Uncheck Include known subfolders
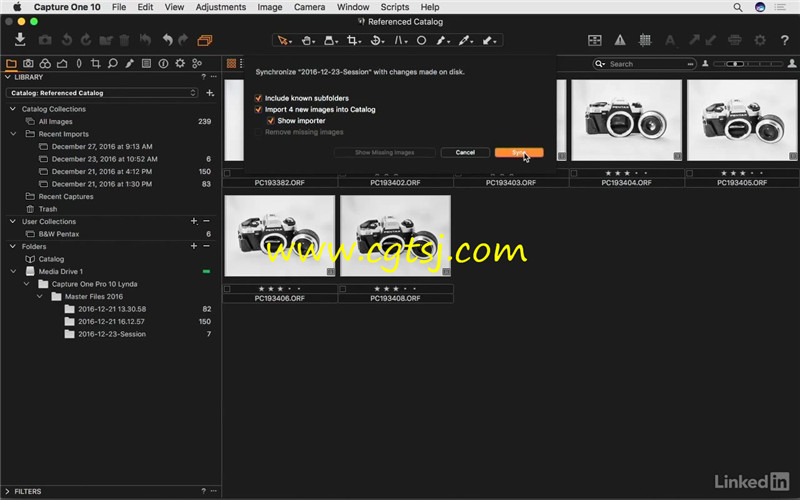This screenshot has width=800, height=500. point(258,98)
